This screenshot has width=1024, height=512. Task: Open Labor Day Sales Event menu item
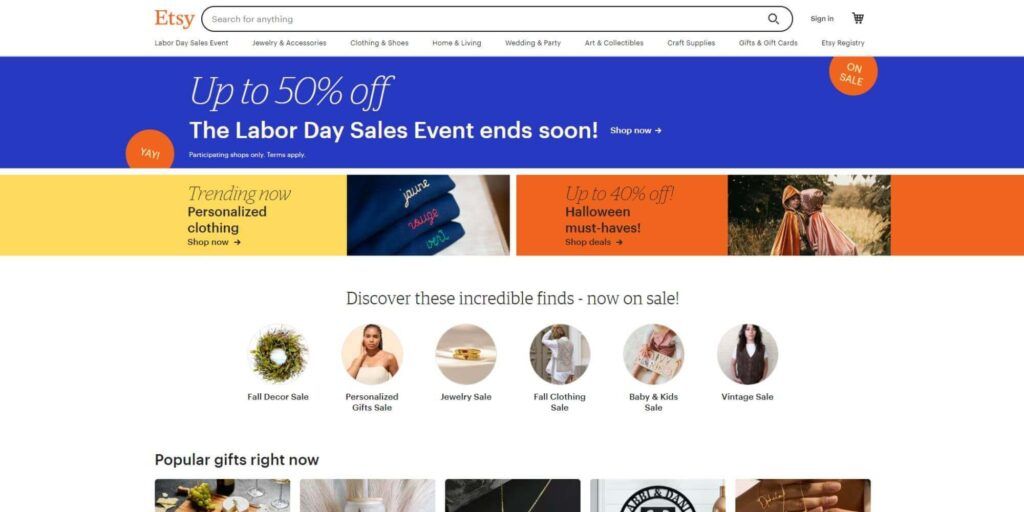point(191,43)
